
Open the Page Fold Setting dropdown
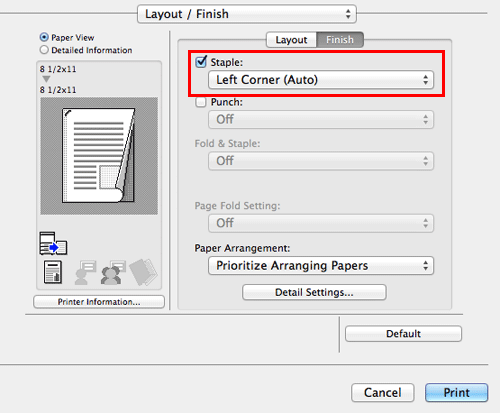[321, 223]
